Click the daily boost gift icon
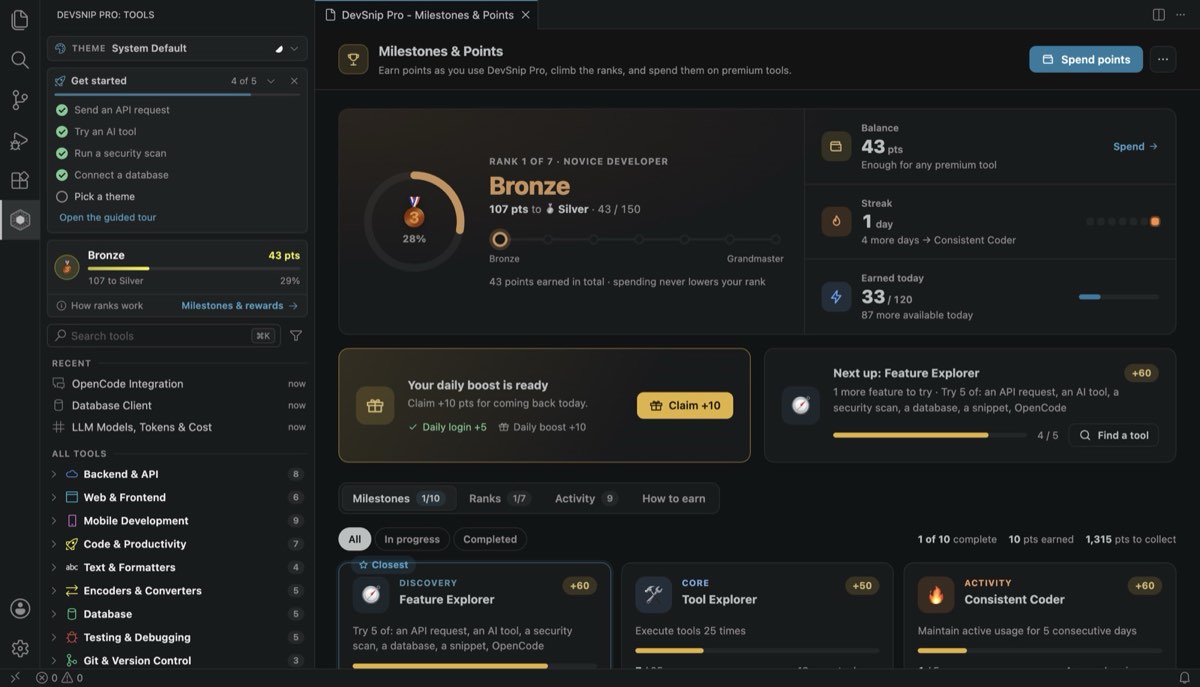Image resolution: width=1200 pixels, height=687 pixels. point(375,405)
